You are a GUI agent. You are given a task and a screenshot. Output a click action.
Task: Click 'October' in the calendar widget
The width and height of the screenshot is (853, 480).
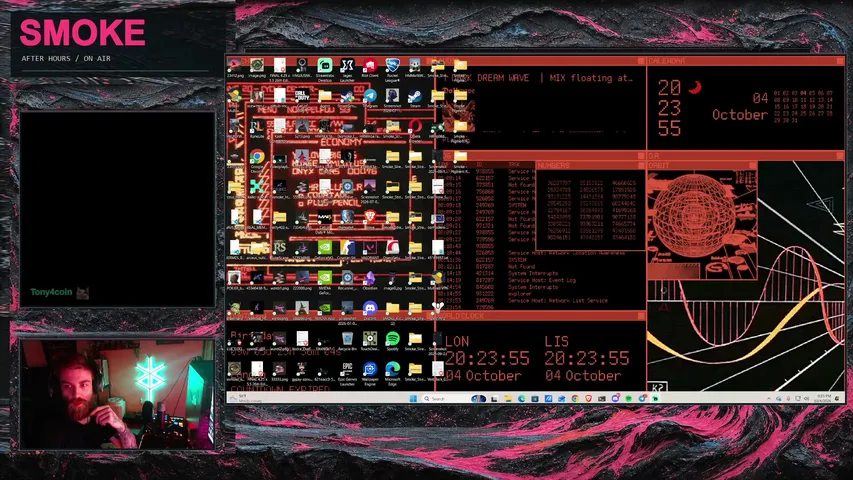(x=740, y=115)
